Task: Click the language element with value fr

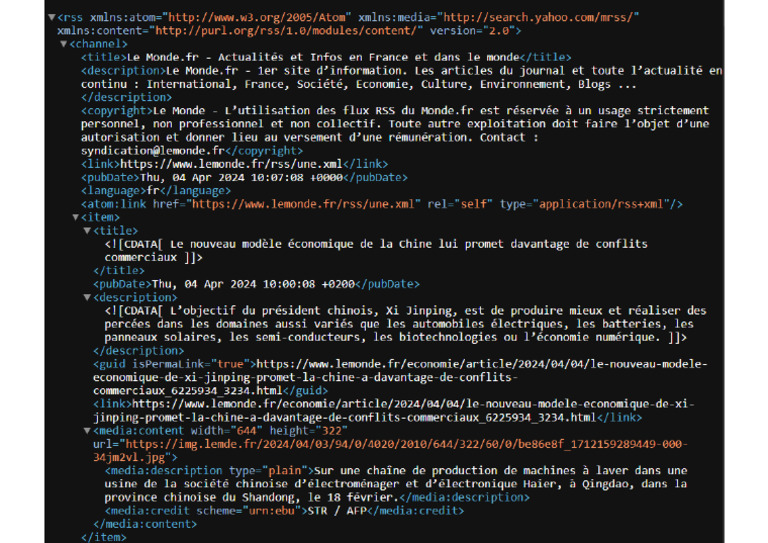Action: pyautogui.click(x=156, y=190)
